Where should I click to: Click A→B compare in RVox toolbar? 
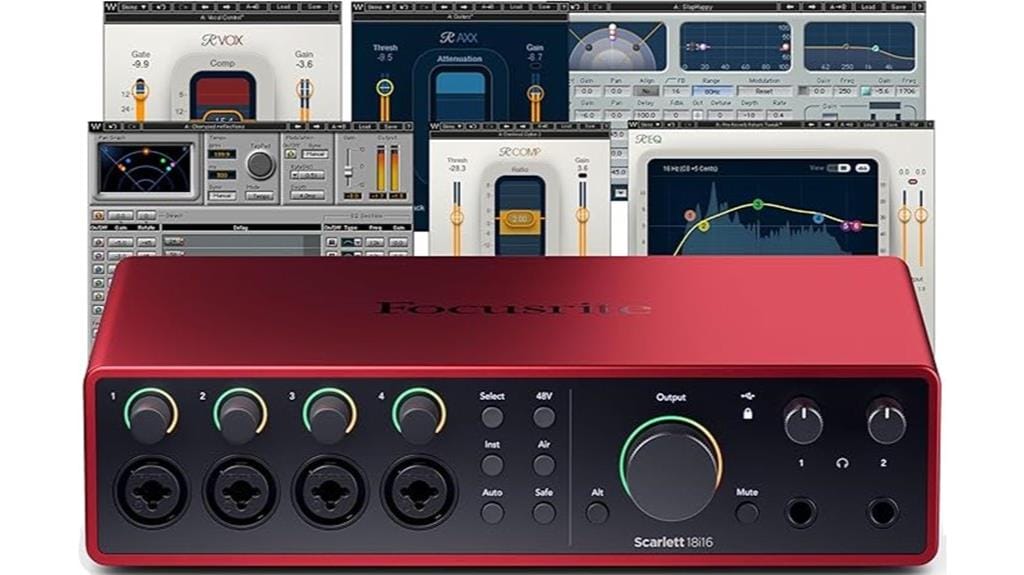pyautogui.click(x=251, y=7)
